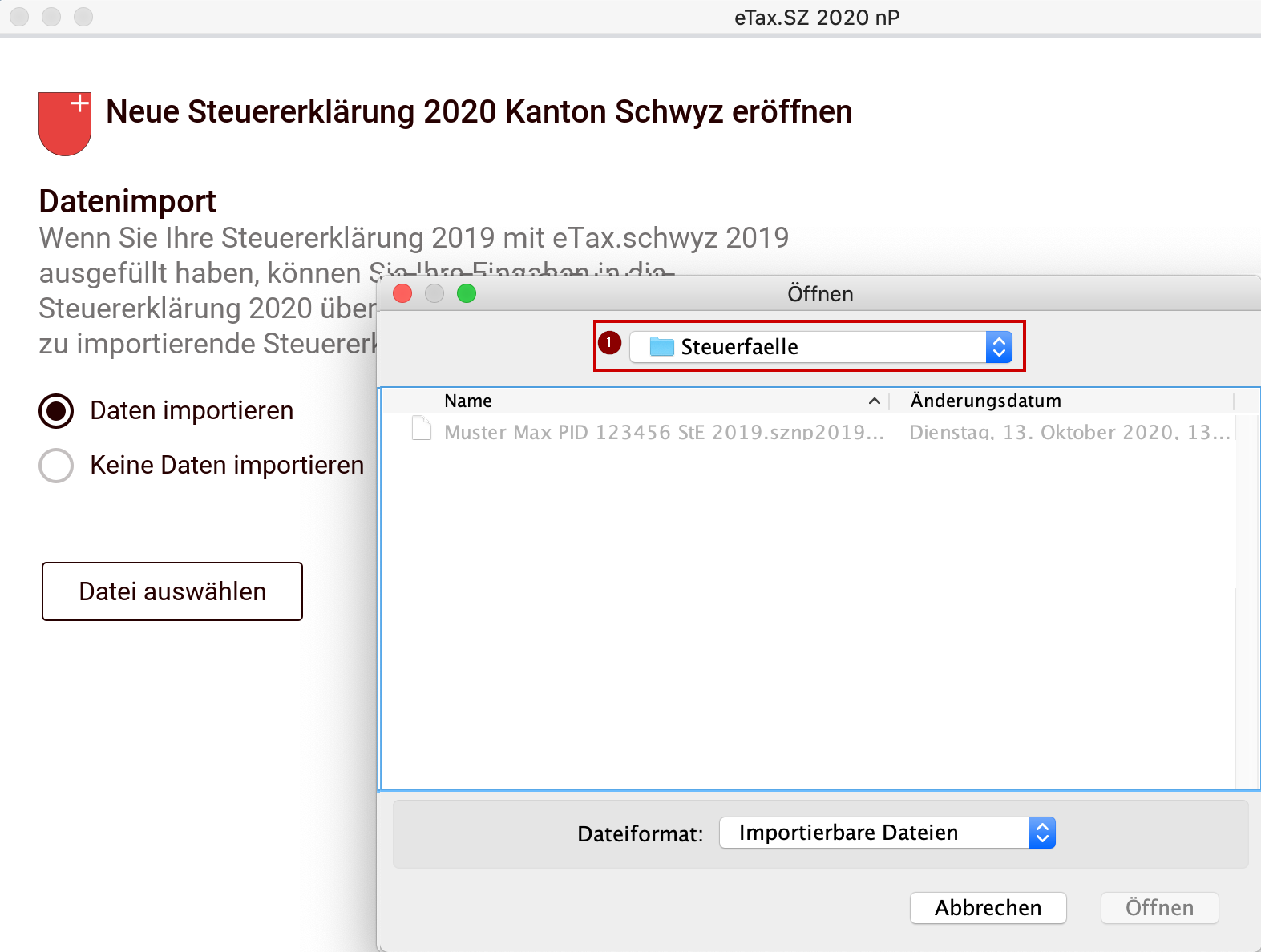Click the Dateiformat label
Image resolution: width=1261 pixels, height=952 pixels.
[x=641, y=834]
